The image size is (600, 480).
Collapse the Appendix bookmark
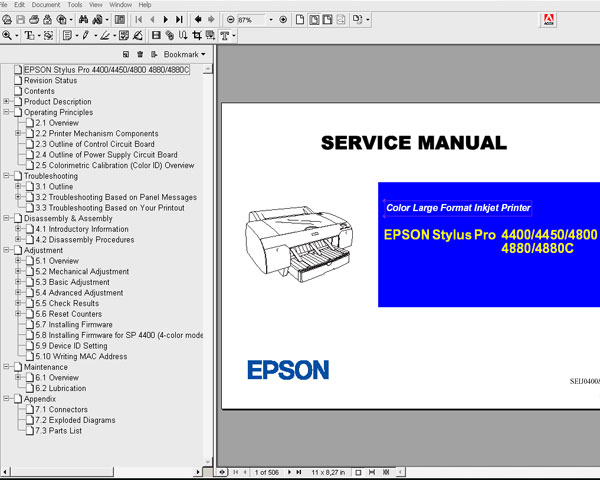pyautogui.click(x=7, y=398)
